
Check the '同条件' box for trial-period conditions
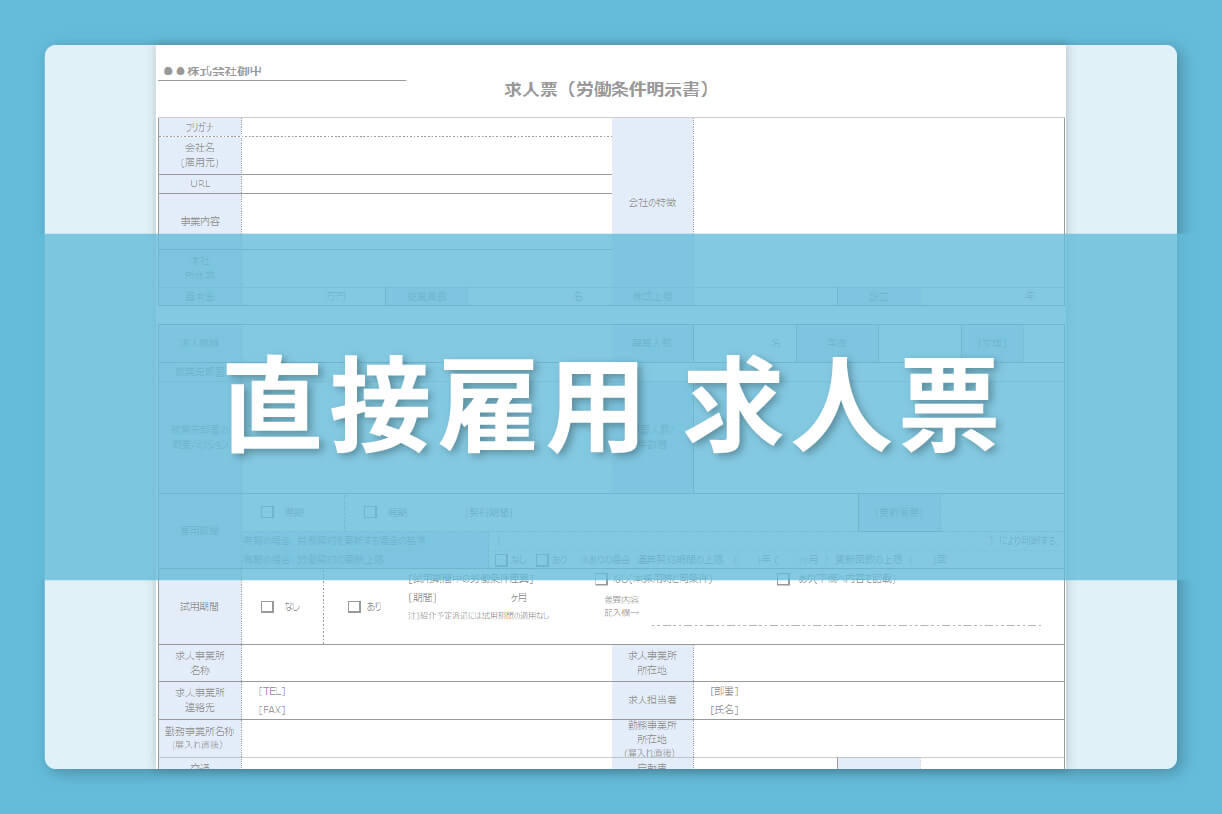[x=601, y=579]
